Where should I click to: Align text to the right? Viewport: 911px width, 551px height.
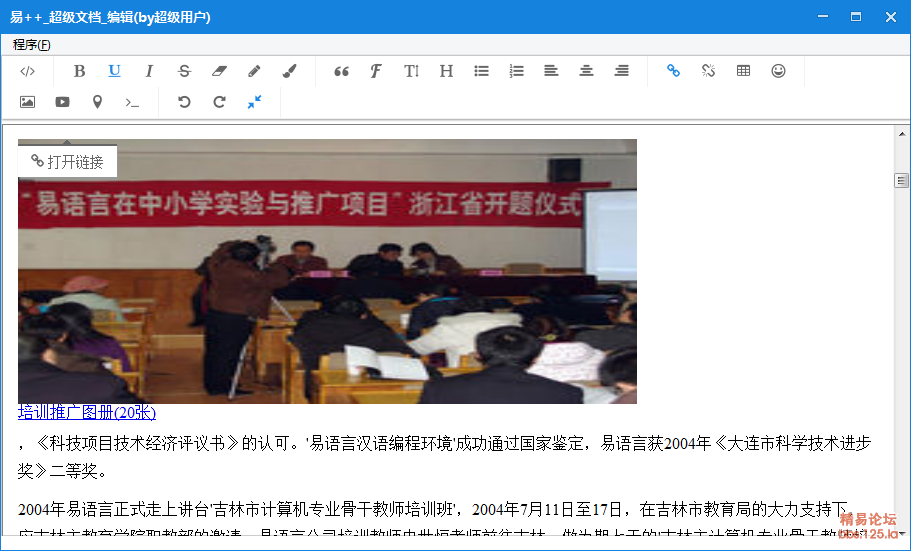click(x=622, y=71)
